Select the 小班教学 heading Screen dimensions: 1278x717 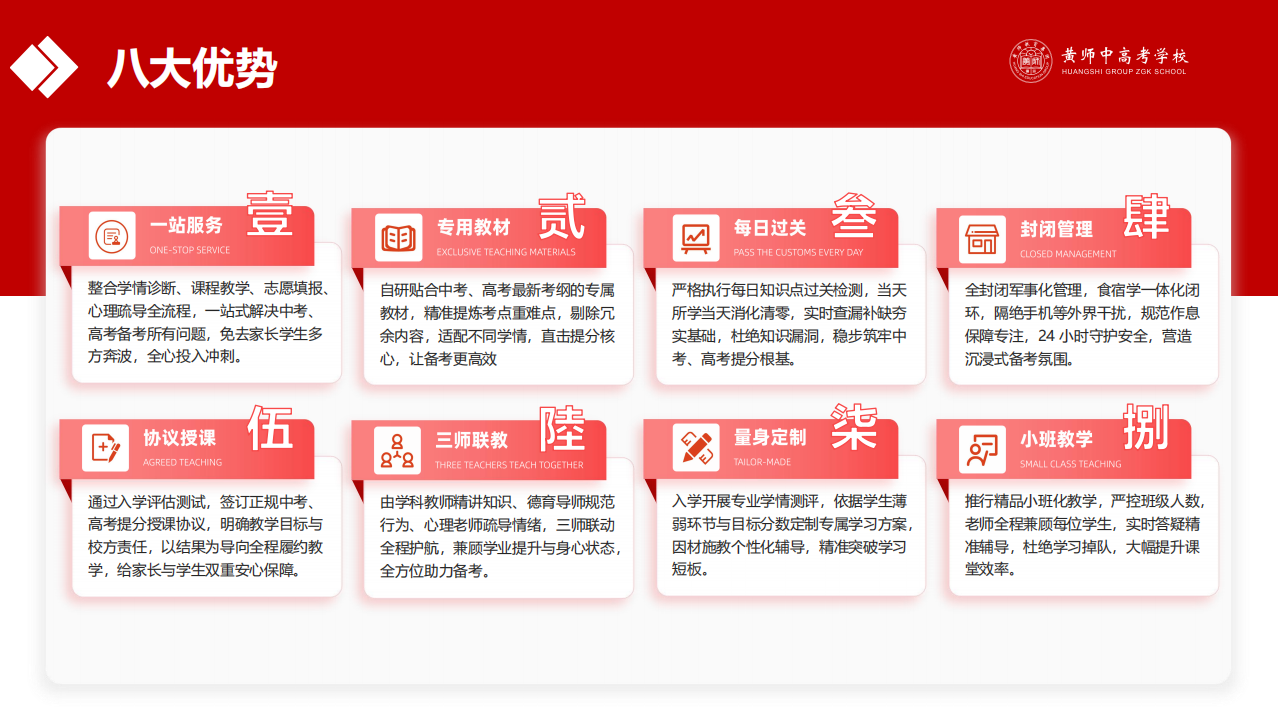tap(1056, 440)
